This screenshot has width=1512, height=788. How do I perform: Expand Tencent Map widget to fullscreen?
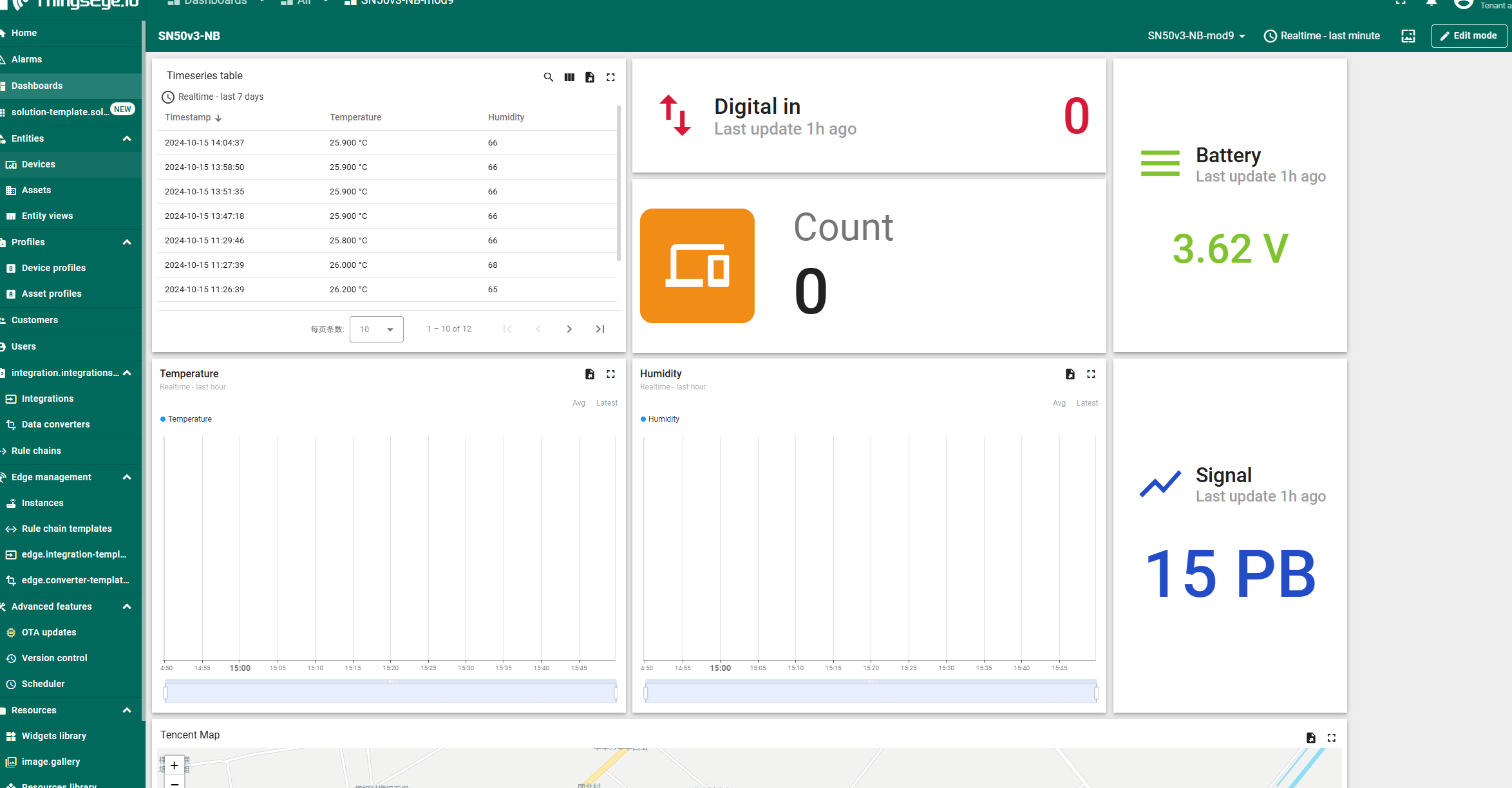(1332, 738)
